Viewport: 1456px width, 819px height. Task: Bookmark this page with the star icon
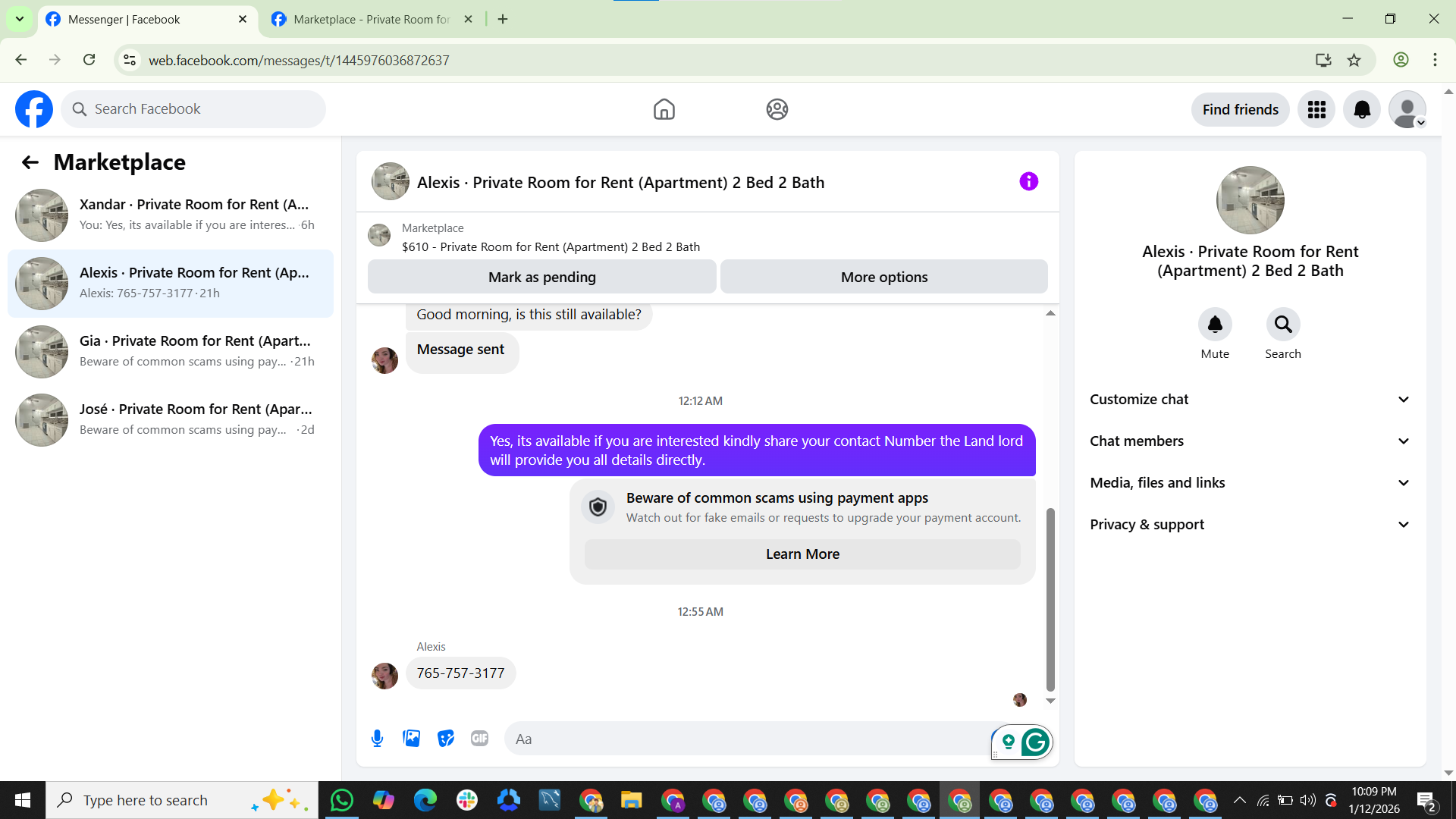click(1354, 60)
